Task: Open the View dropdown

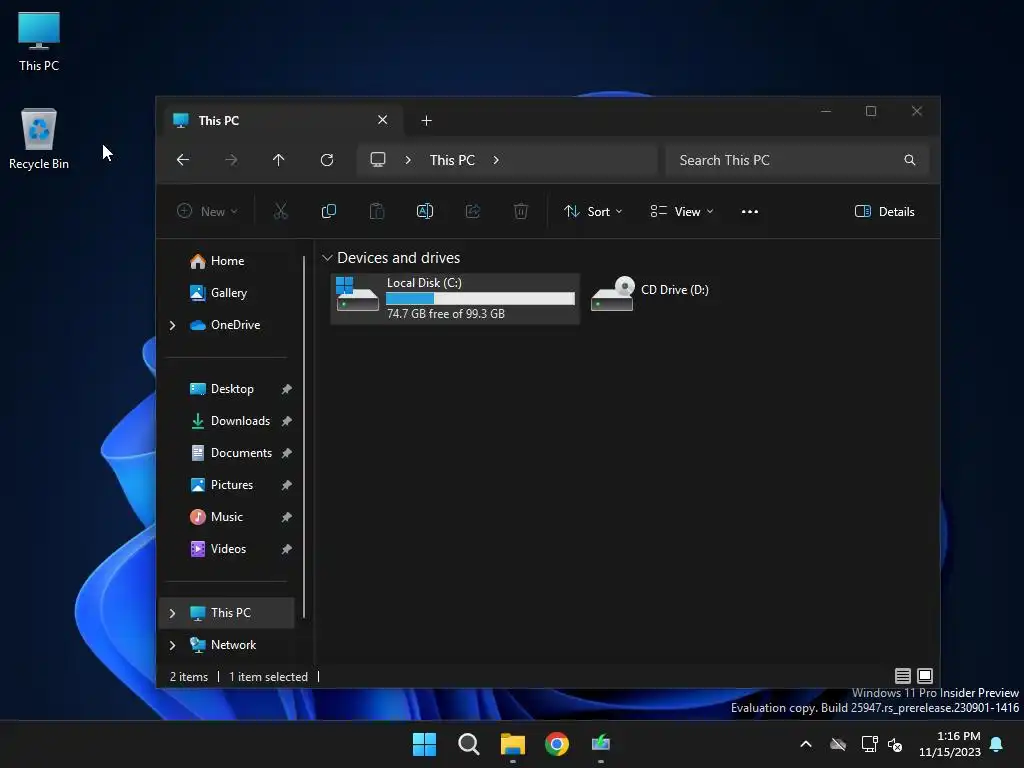Action: pos(682,212)
